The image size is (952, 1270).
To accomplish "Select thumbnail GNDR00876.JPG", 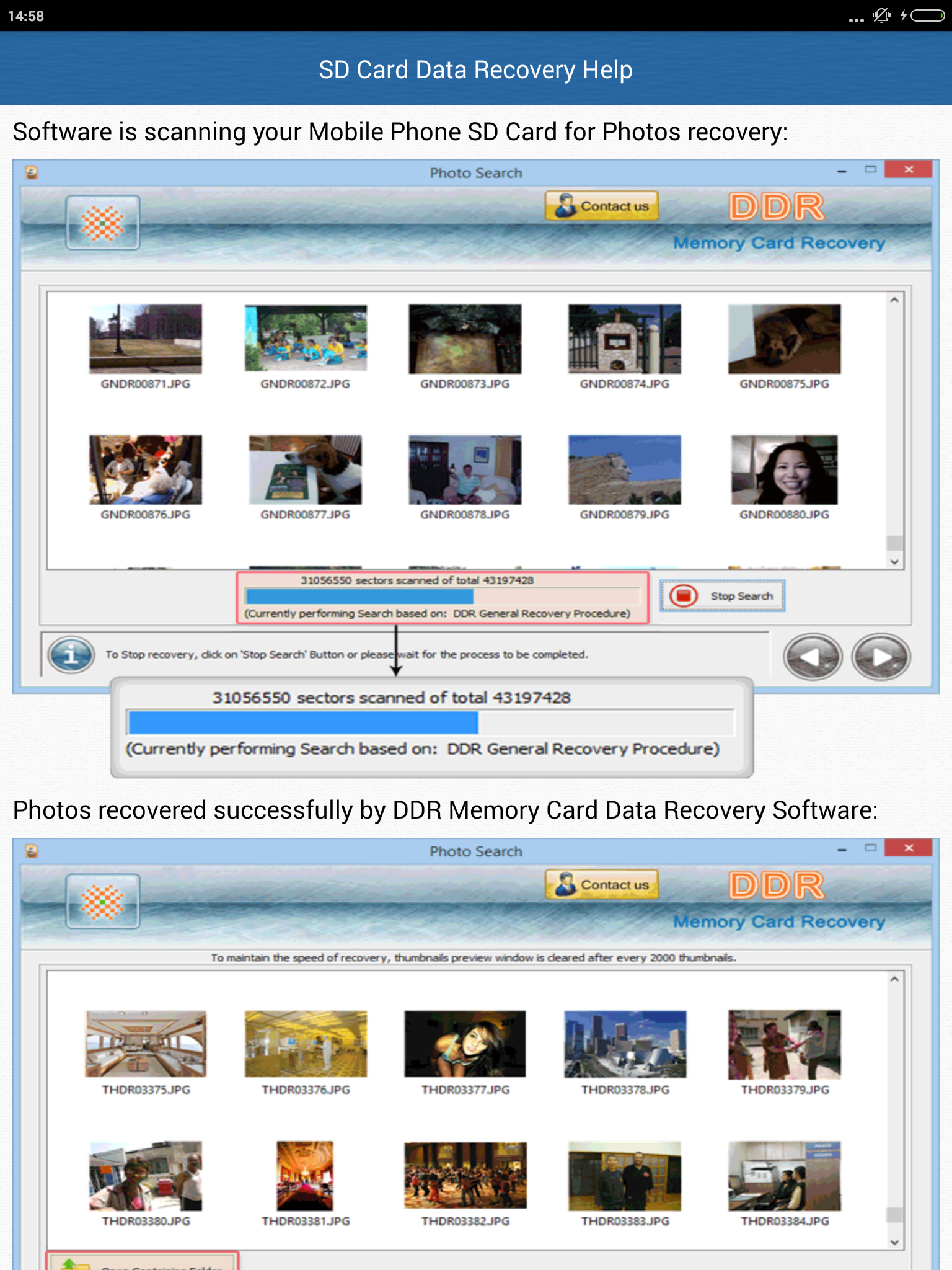I will pos(146,469).
